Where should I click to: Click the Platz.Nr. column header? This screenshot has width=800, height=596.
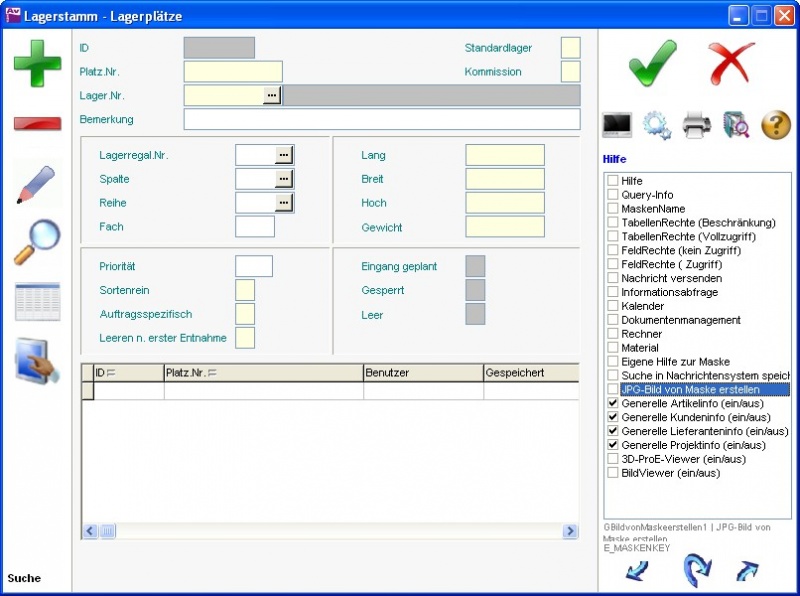point(263,373)
